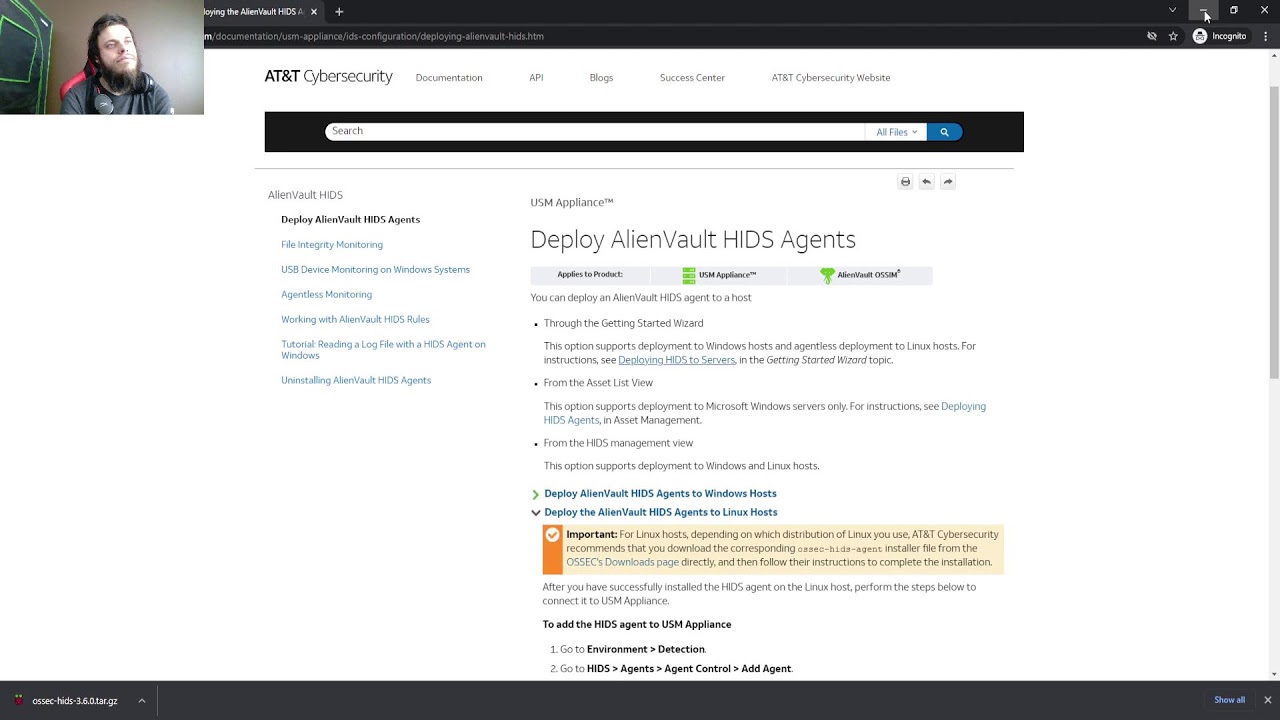The width and height of the screenshot is (1280, 720).
Task: Go to the next topic arrow
Action: pyautogui.click(x=948, y=182)
